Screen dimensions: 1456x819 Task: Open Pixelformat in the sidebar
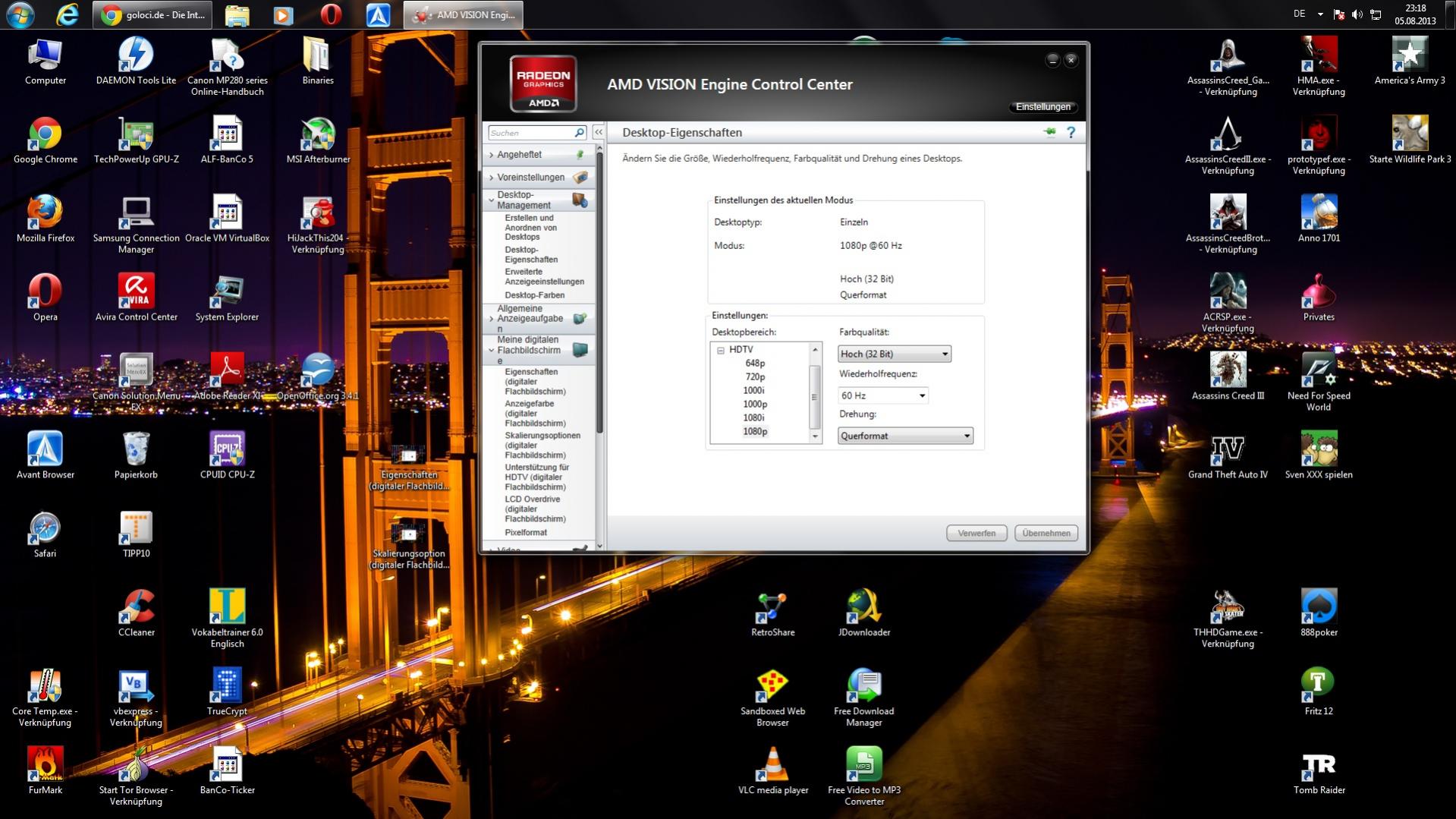pos(526,533)
